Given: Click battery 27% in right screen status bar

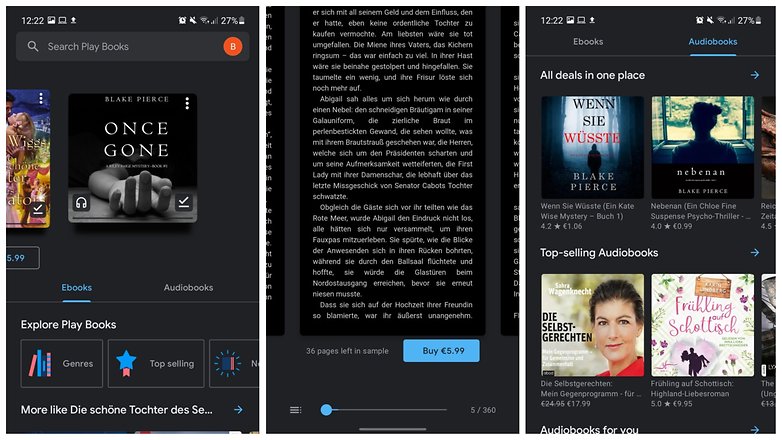Looking at the screenshot, I should point(750,20).
